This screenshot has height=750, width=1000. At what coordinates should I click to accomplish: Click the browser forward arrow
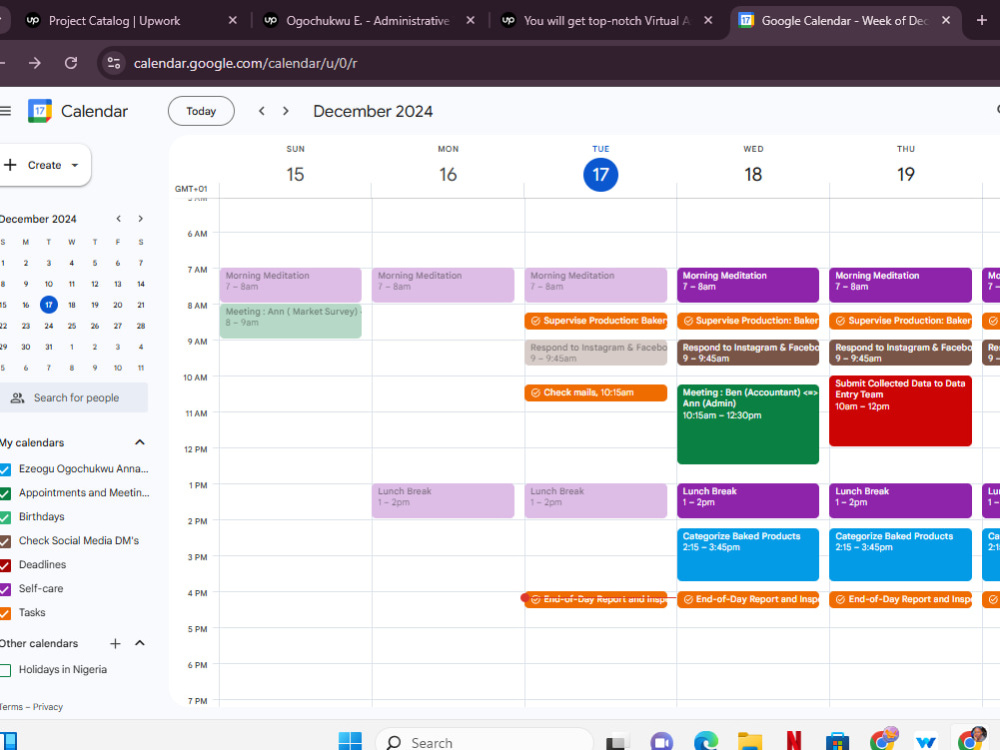click(34, 62)
